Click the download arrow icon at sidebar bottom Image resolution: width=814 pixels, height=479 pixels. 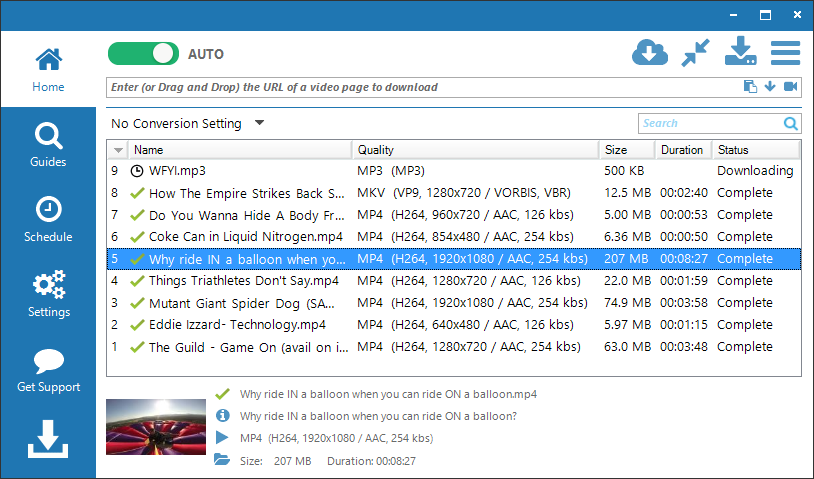(x=48, y=439)
